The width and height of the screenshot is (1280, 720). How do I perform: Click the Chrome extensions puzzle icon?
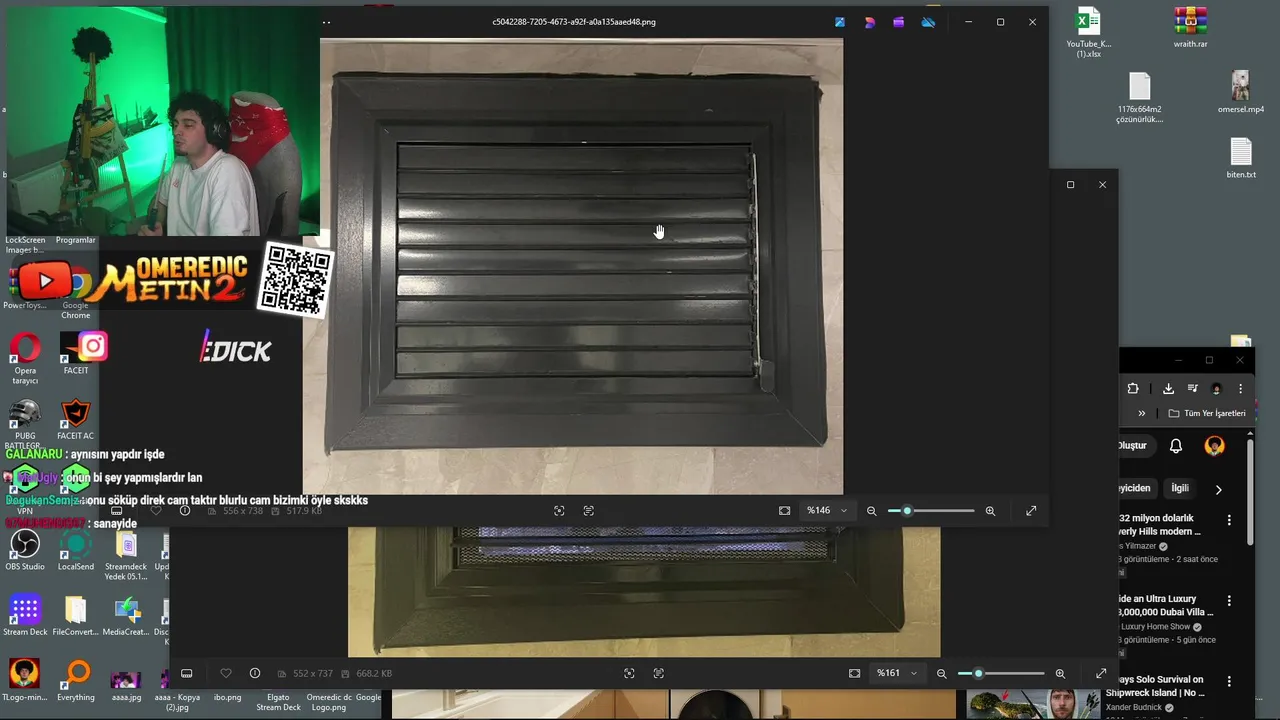1133,388
